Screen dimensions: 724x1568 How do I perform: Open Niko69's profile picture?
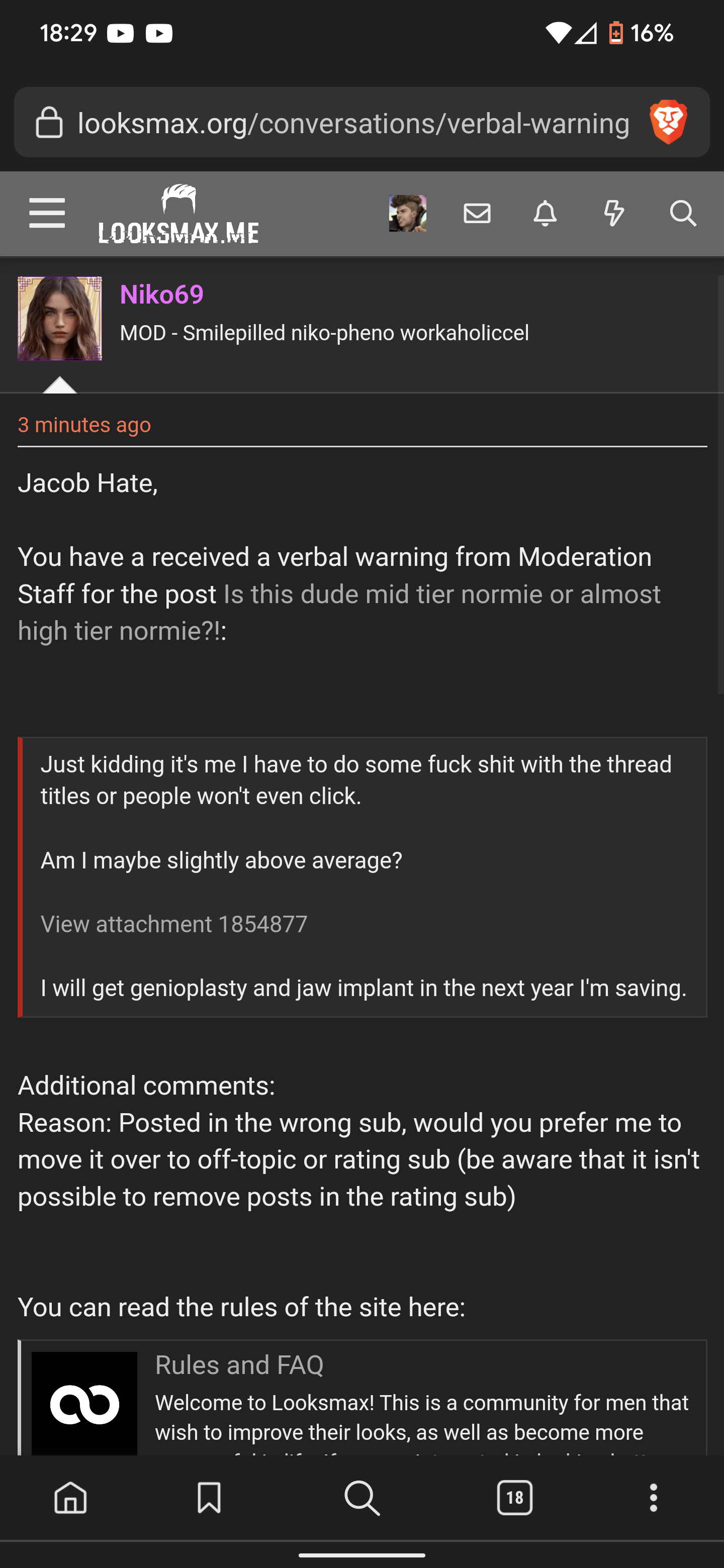point(60,318)
